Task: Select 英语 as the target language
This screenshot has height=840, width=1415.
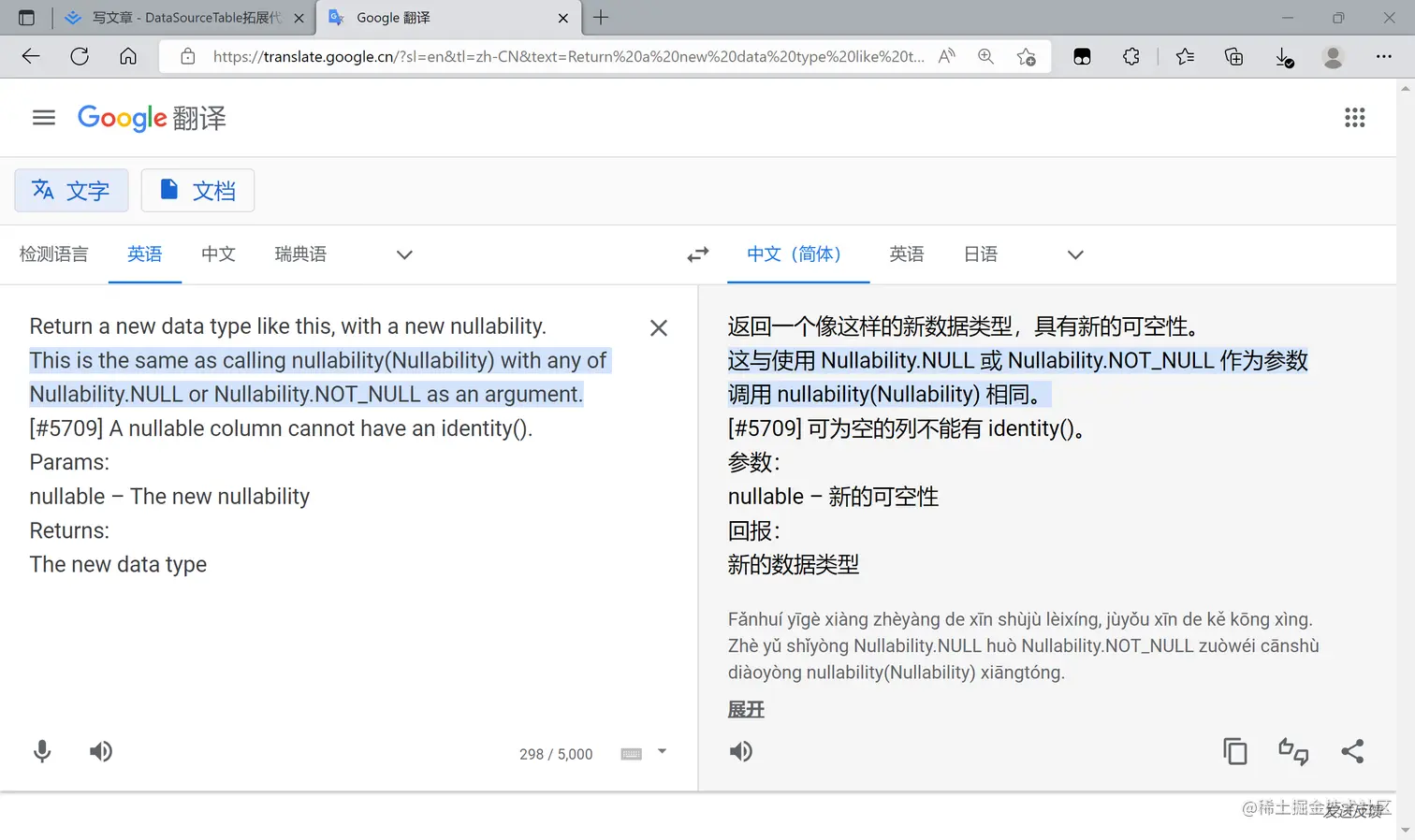Action: tap(907, 254)
